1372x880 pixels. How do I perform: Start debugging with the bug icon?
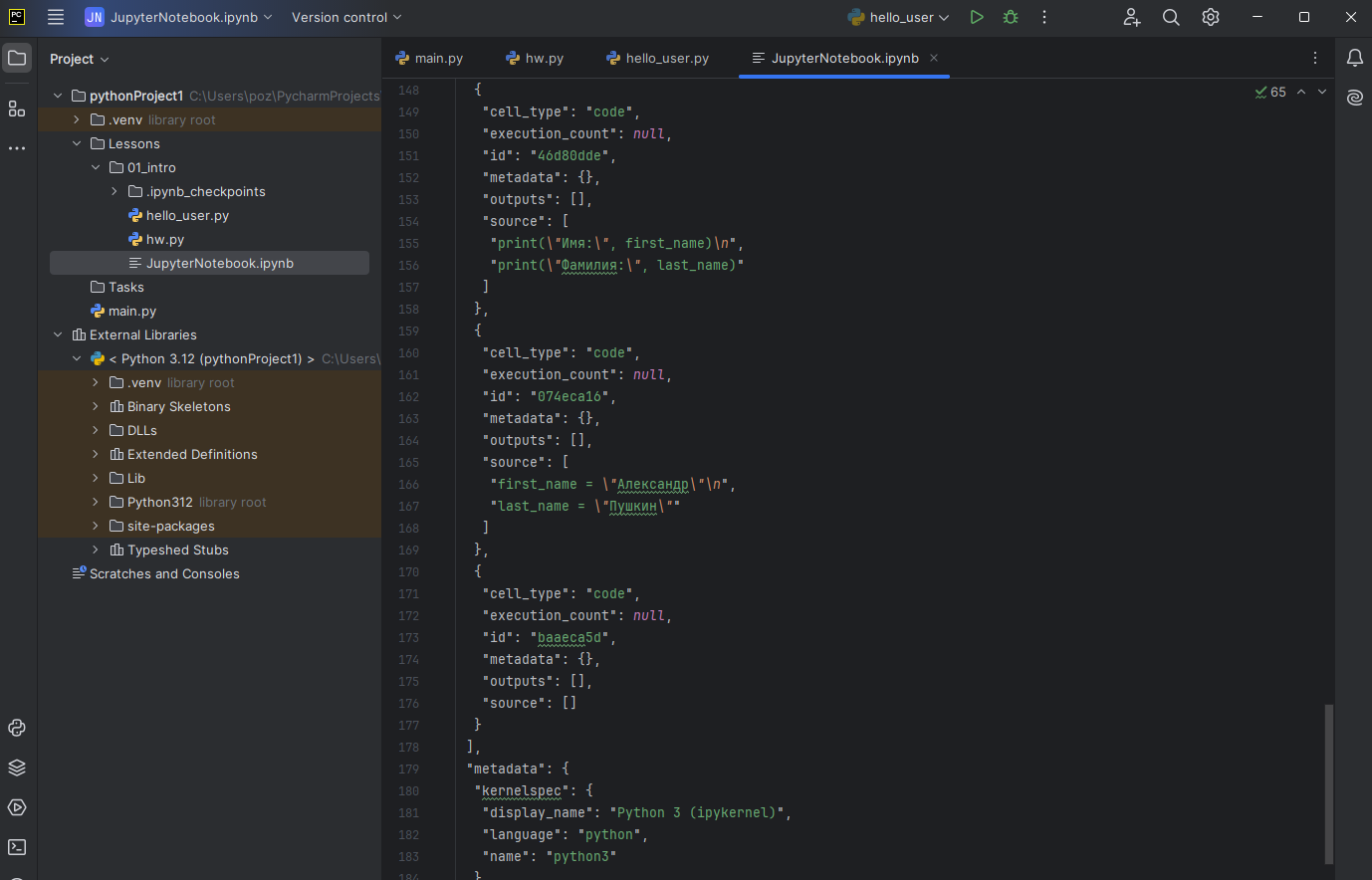click(1010, 17)
